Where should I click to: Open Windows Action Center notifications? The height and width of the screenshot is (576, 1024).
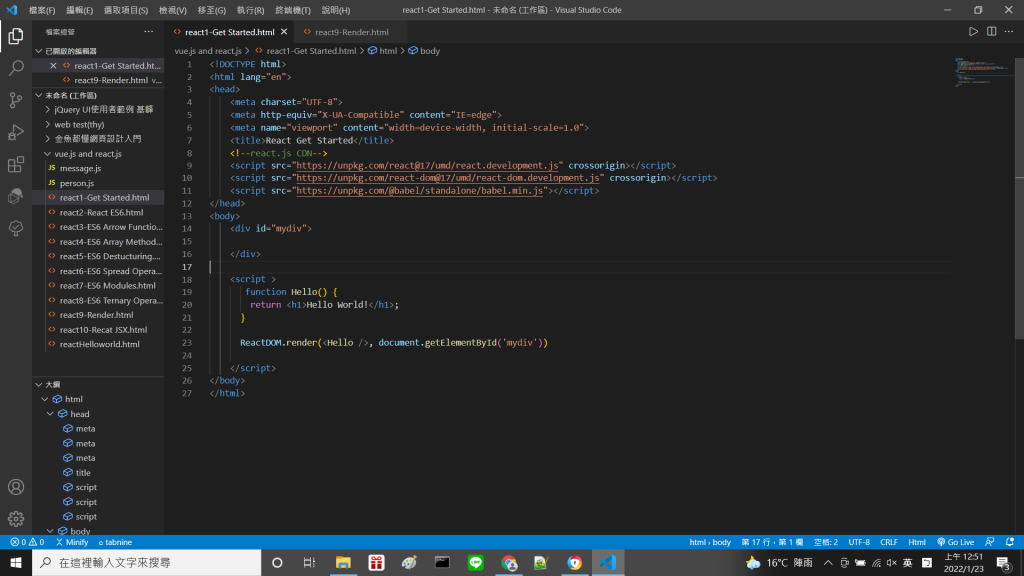[1004, 563]
